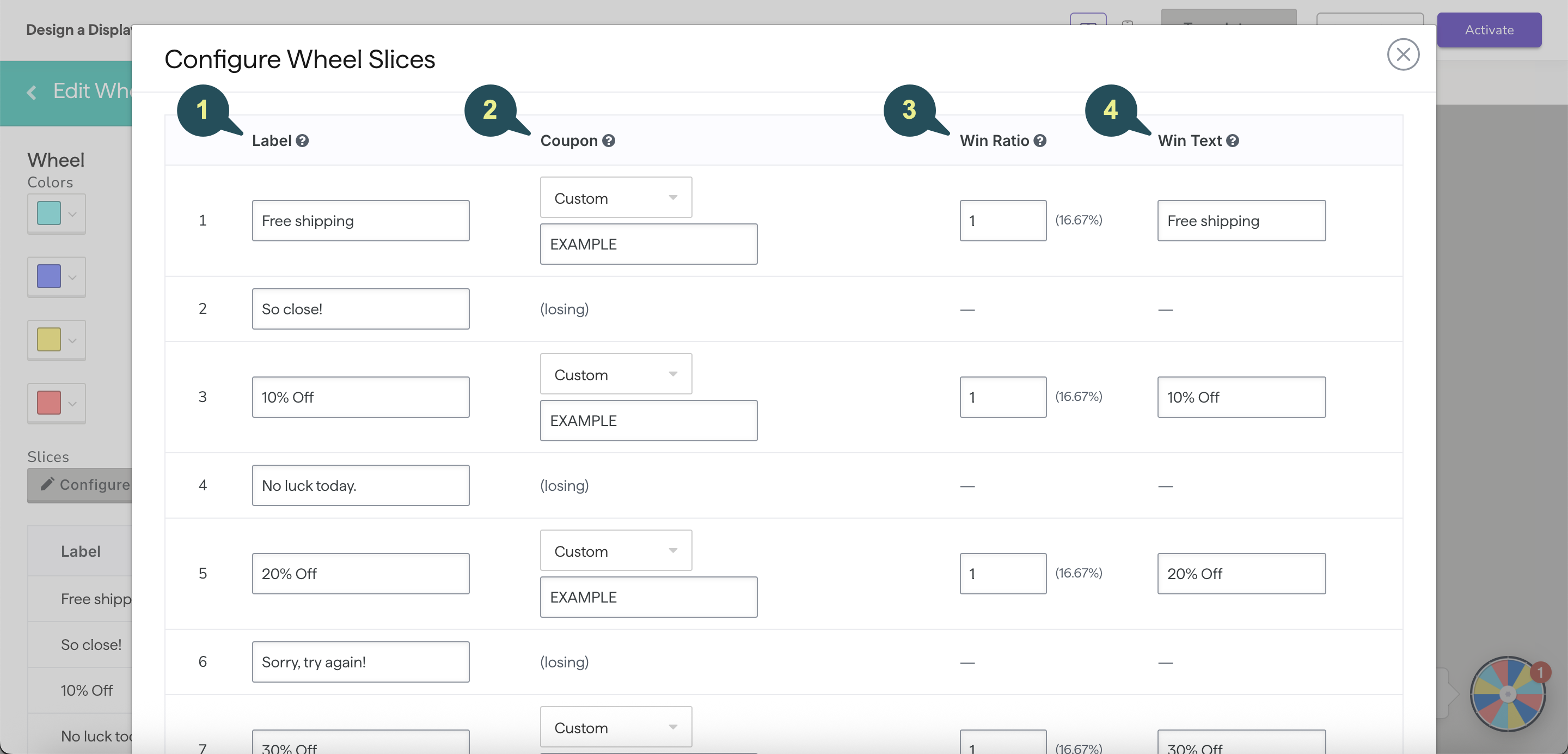Open the red wheel color swatch
The width and height of the screenshot is (1568, 754).
pos(56,403)
